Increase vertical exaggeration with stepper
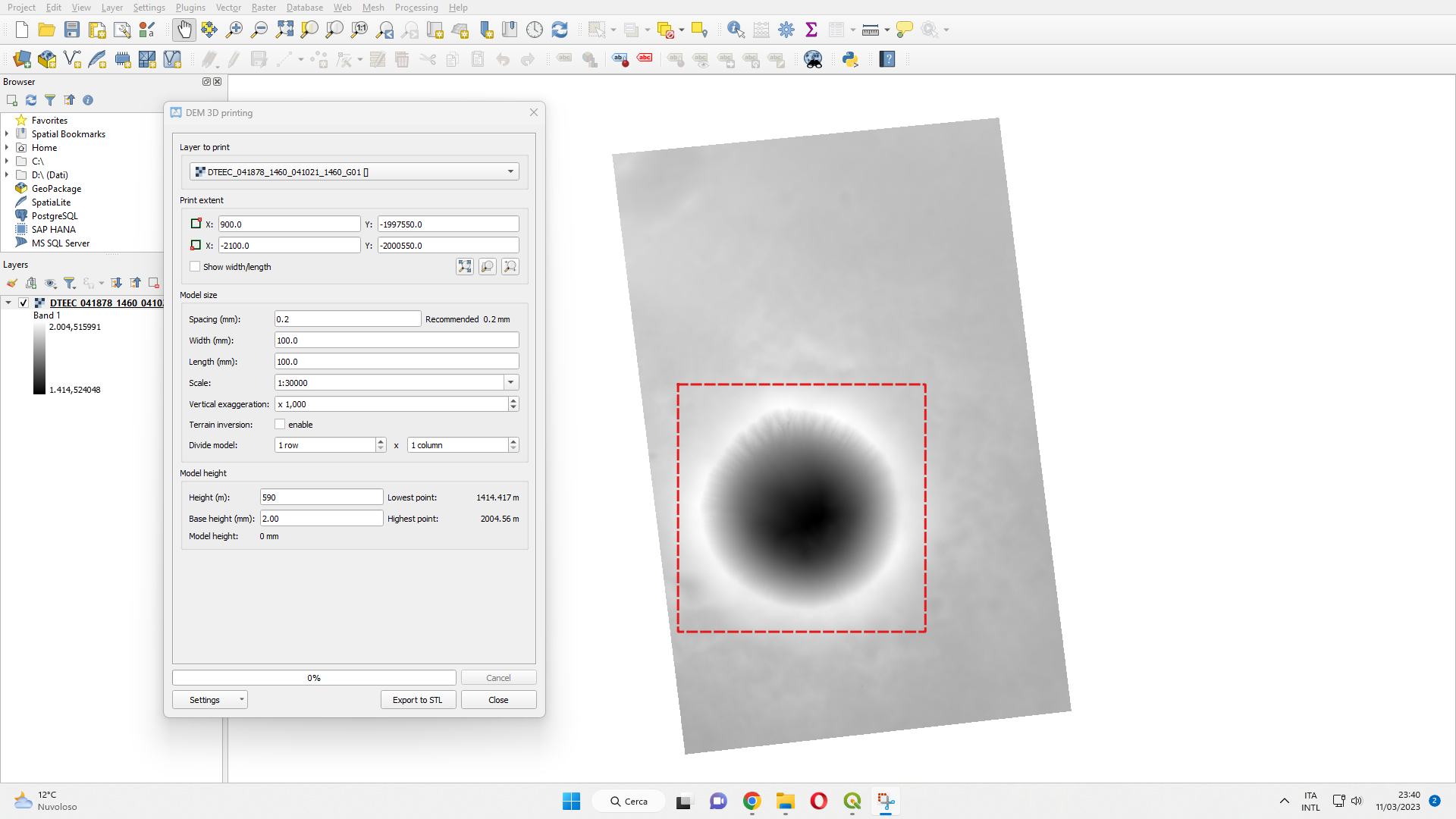Screen dimensions: 1456x819 (513, 400)
